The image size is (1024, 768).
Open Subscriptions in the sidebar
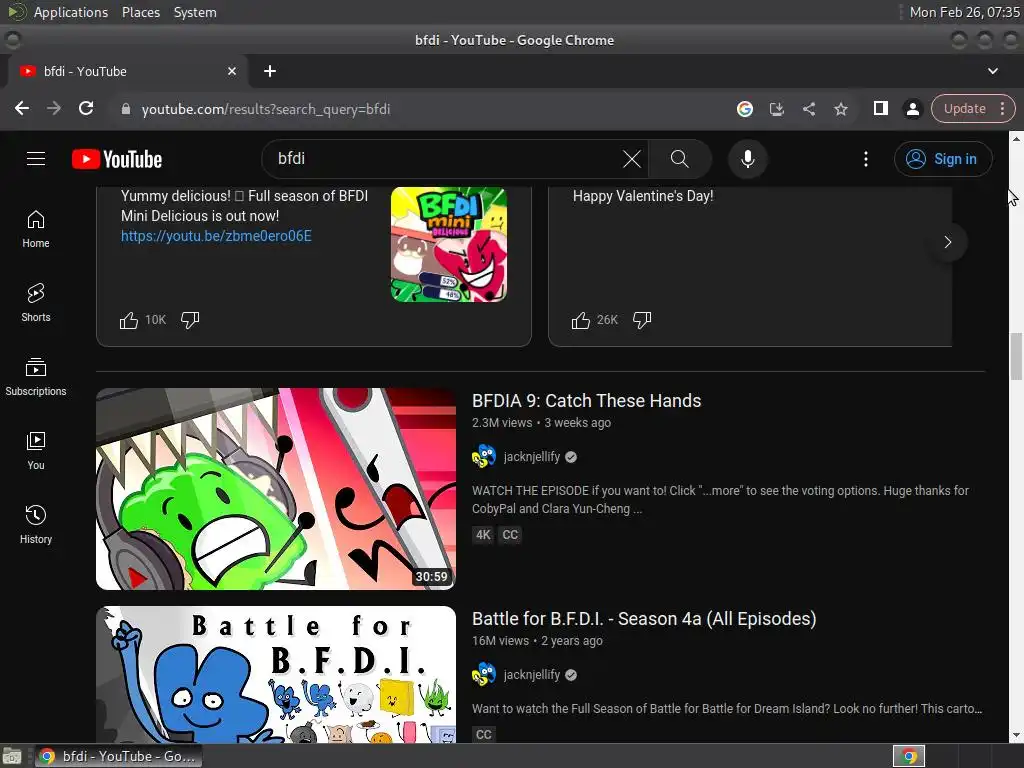[36, 377]
